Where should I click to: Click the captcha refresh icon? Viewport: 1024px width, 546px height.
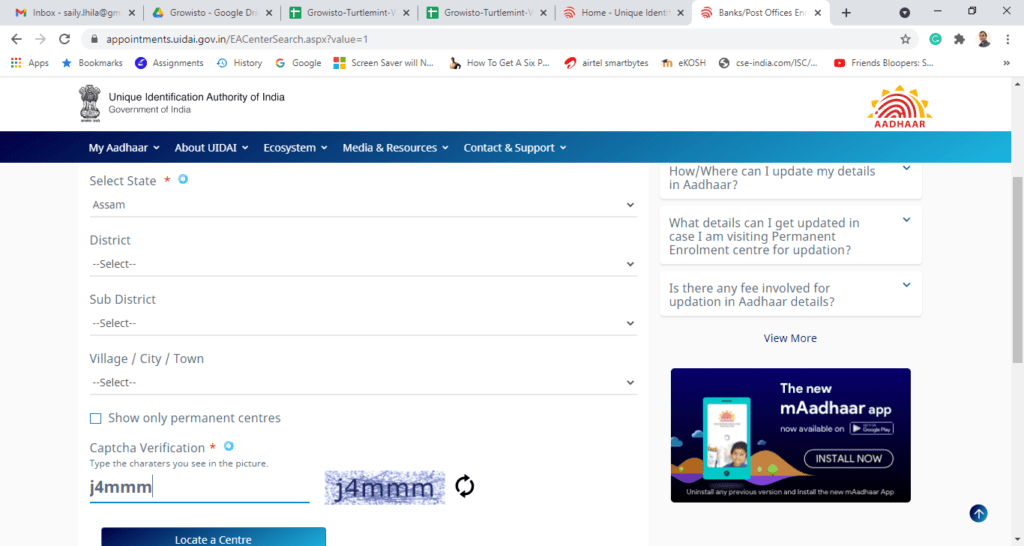tap(464, 487)
